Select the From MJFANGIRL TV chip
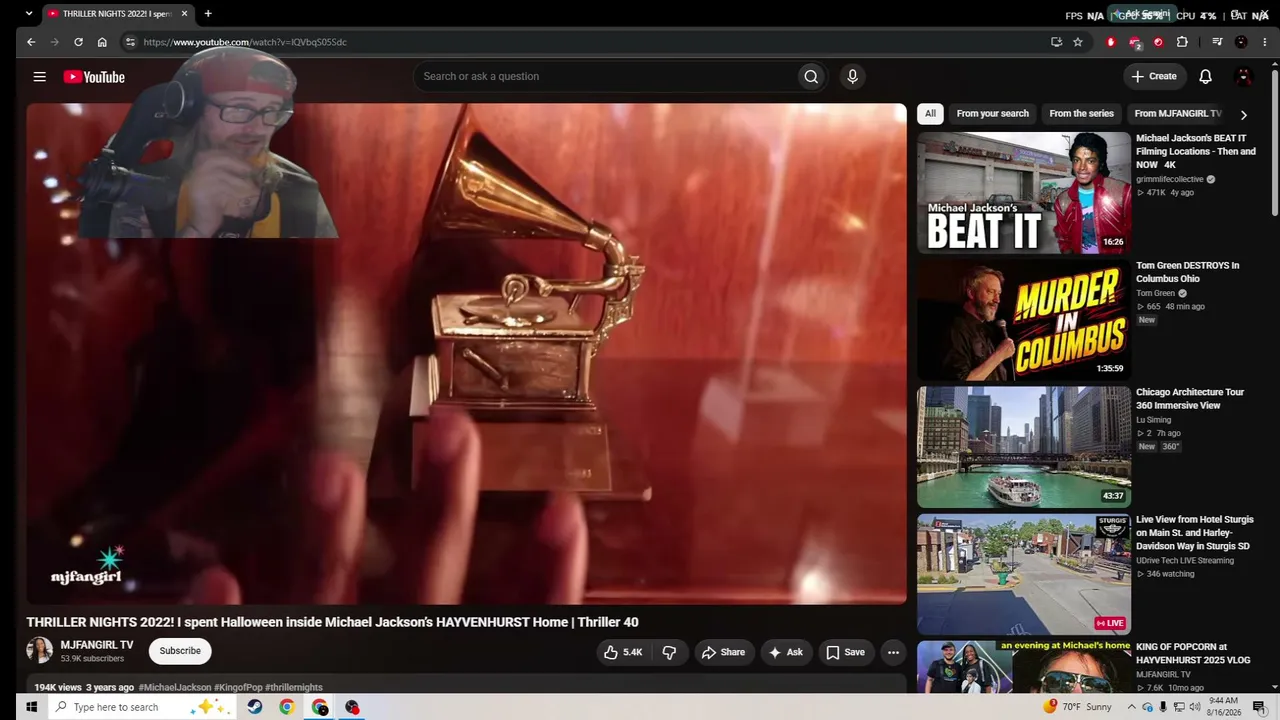1280x720 pixels. tap(1178, 113)
